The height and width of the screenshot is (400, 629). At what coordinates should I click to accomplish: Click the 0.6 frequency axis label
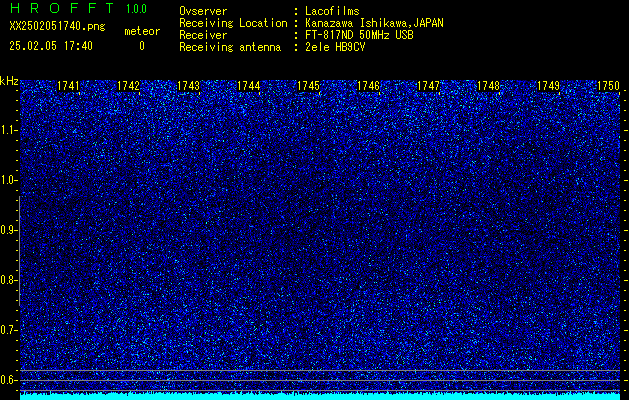pyautogui.click(x=8, y=380)
